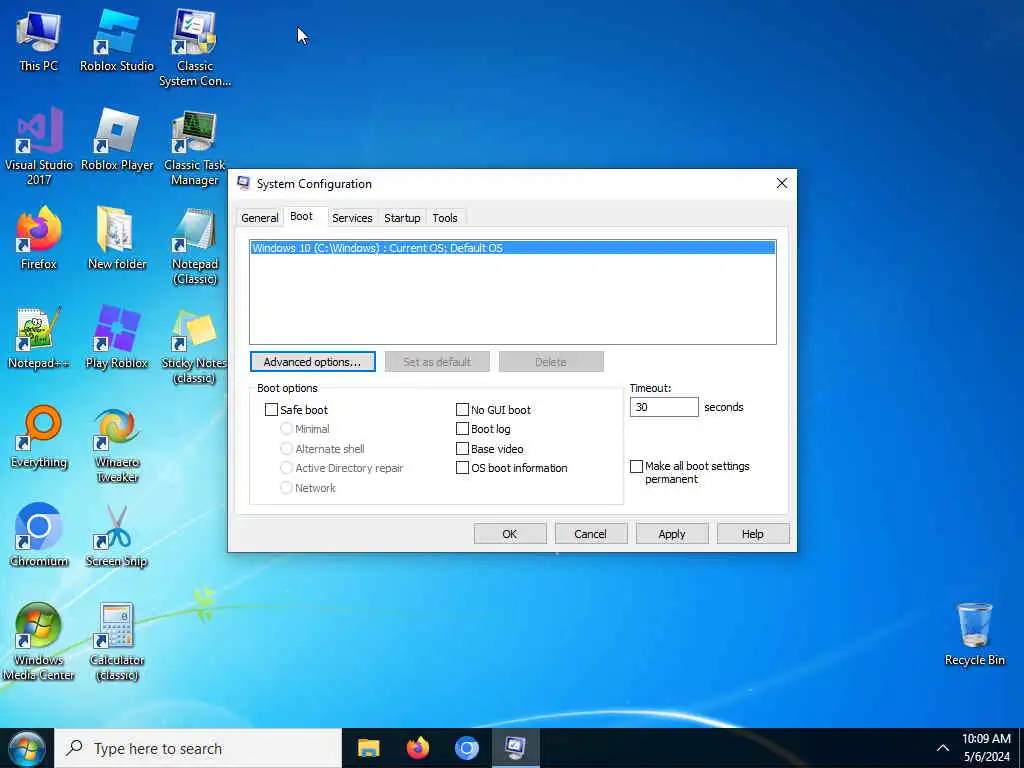The image size is (1024, 768).
Task: Open the taskbar clock and date
Action: click(x=986, y=748)
